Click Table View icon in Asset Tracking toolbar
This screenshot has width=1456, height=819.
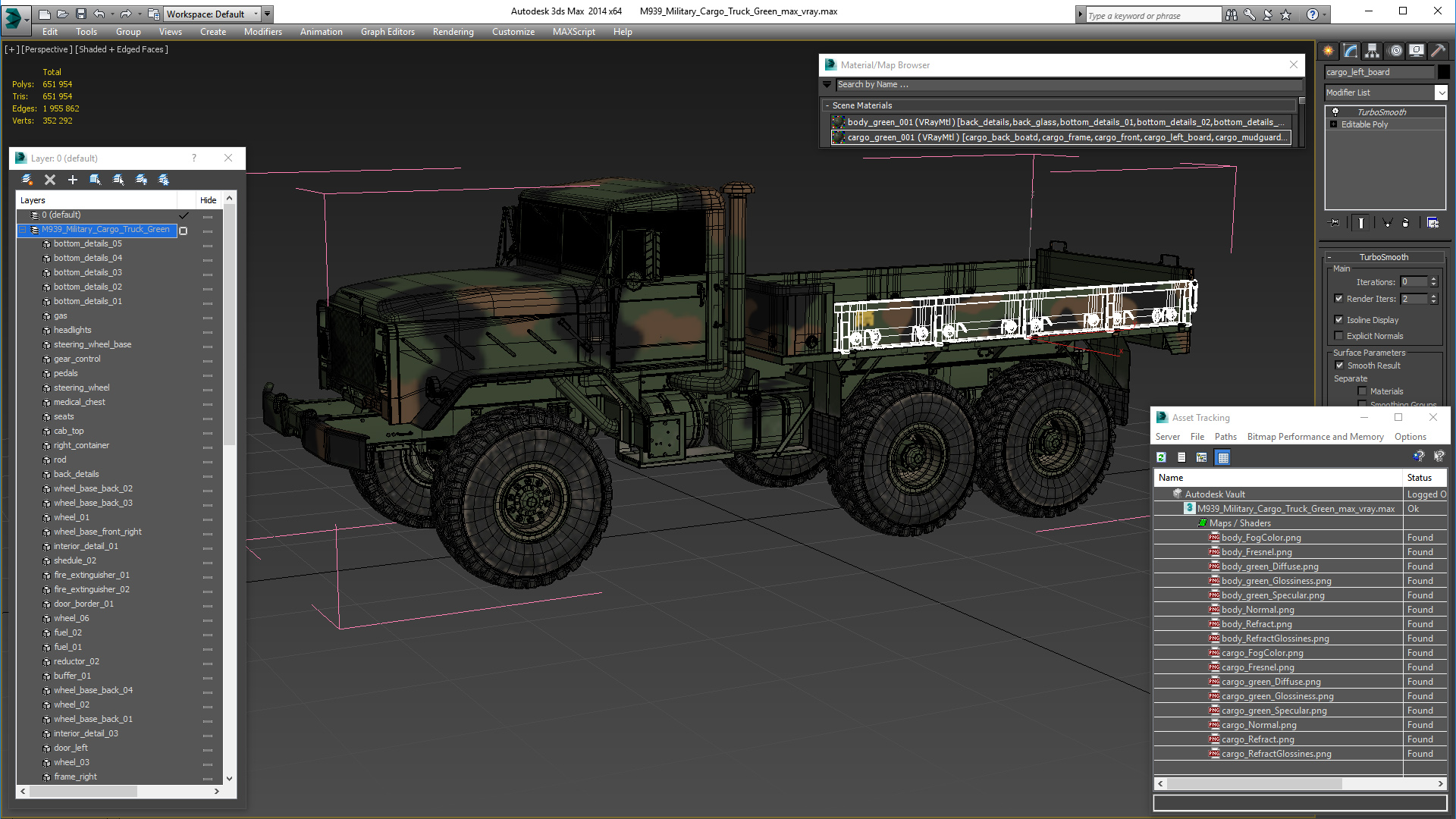pos(1222,457)
